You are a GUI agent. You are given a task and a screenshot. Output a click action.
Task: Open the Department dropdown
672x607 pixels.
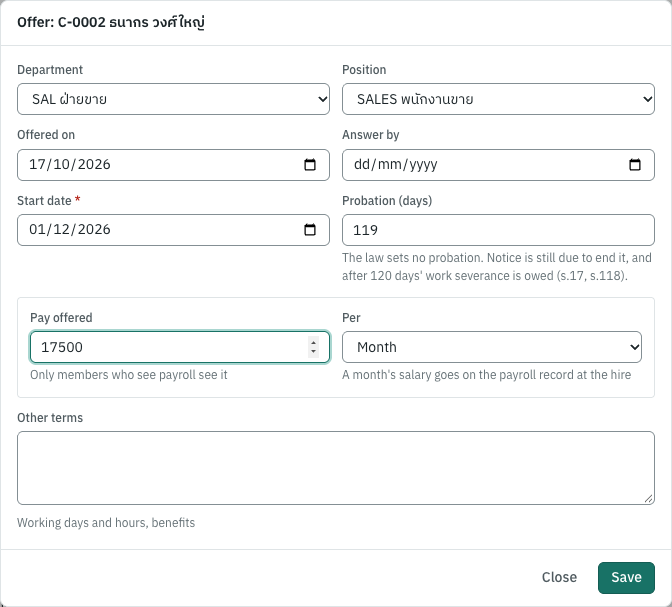pos(173,99)
